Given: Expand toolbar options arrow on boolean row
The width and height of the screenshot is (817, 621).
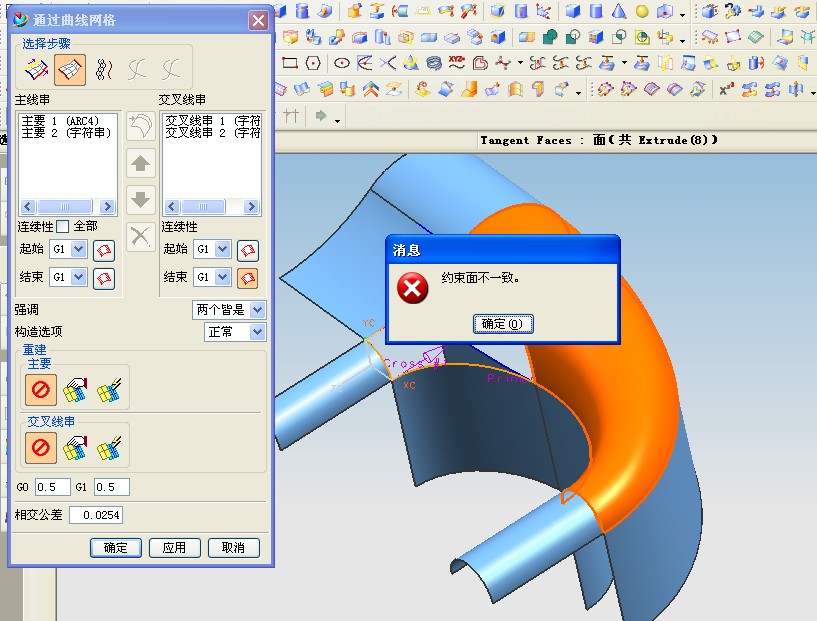Looking at the screenshot, I should [x=682, y=41].
